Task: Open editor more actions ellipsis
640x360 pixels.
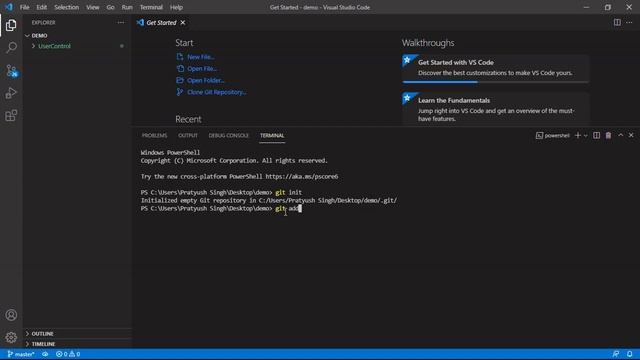Action: (x=629, y=22)
